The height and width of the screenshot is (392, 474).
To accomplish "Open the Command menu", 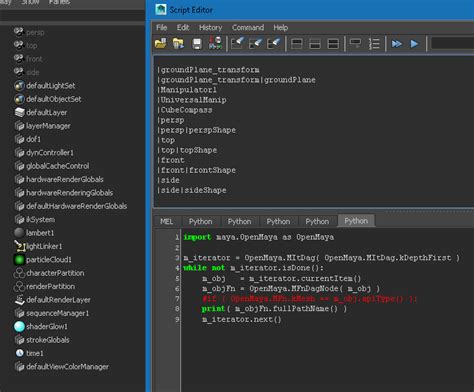I will point(248,28).
